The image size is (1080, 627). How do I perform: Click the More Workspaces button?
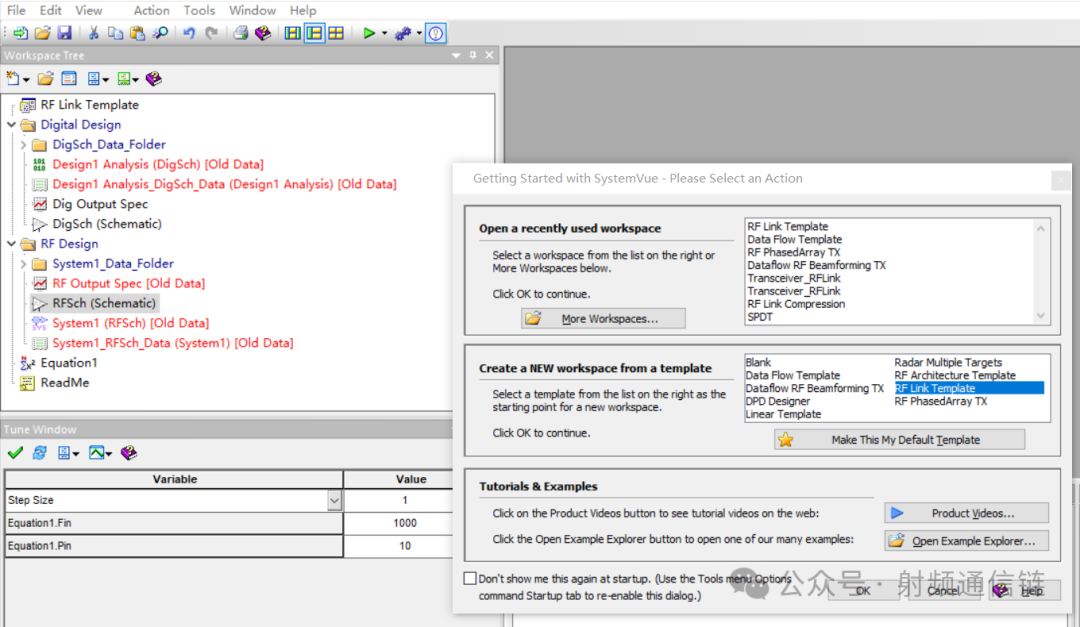(603, 318)
